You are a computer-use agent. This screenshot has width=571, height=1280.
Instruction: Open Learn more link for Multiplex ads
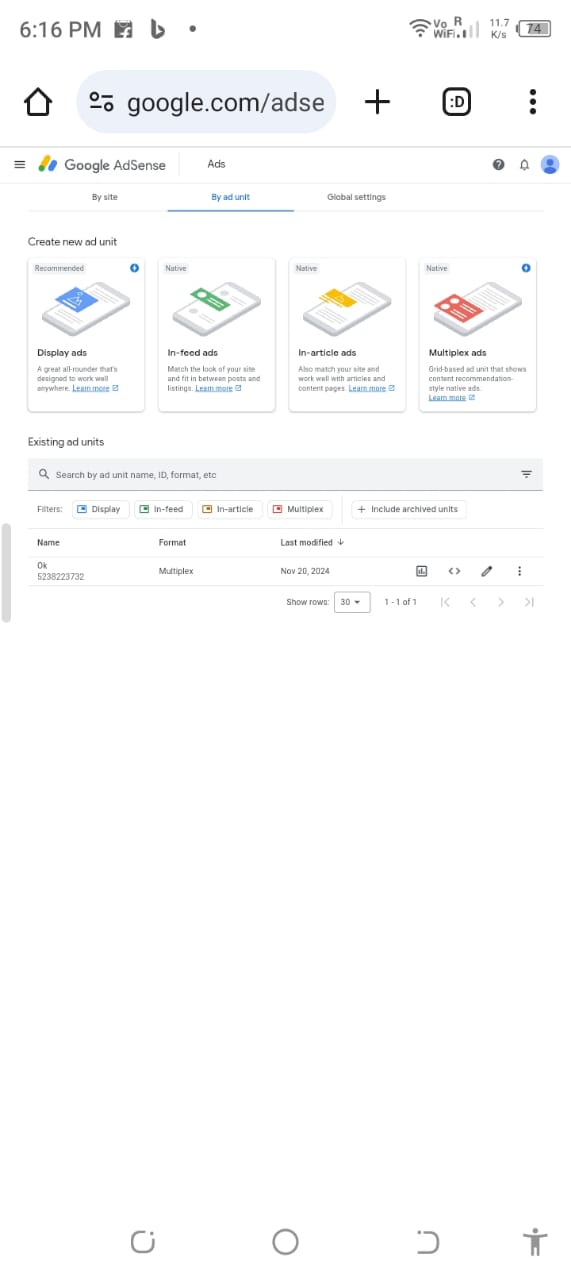click(452, 398)
